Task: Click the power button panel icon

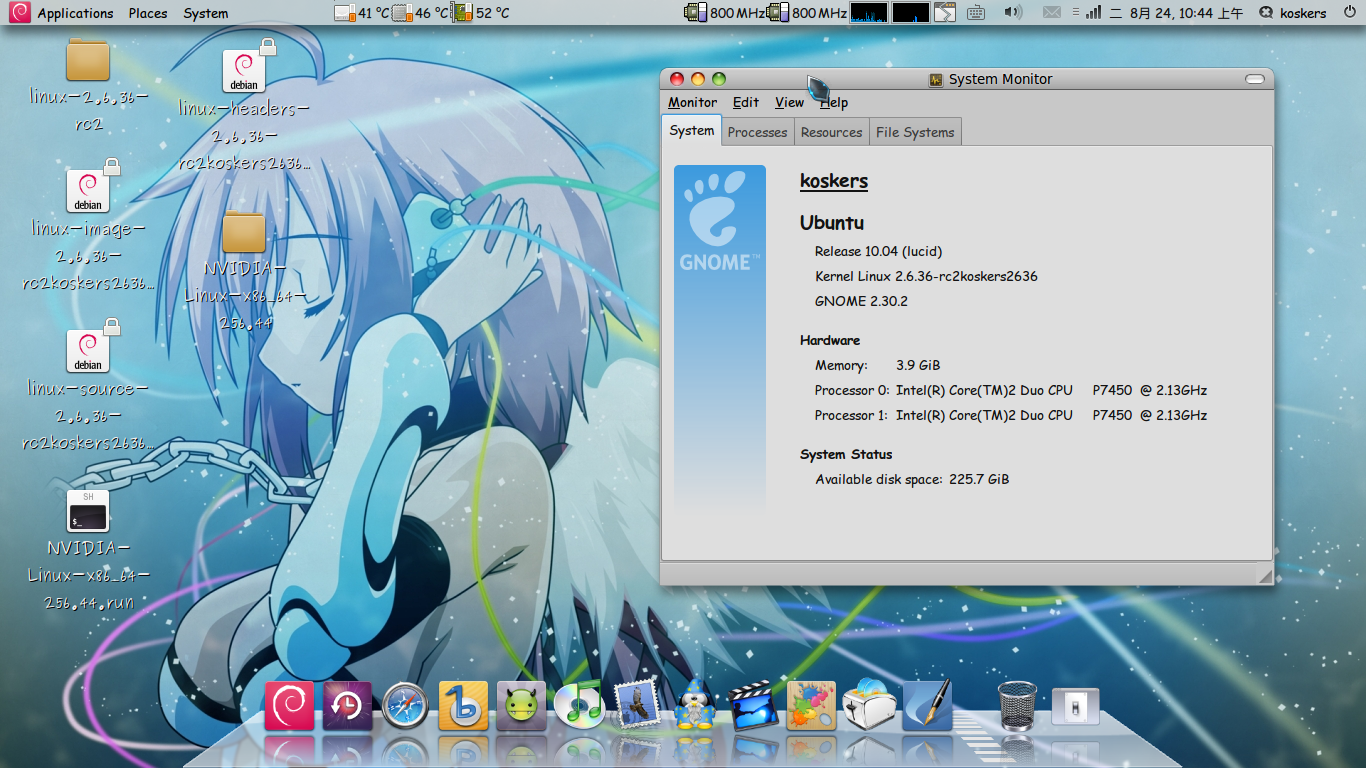Action: 1349,13
